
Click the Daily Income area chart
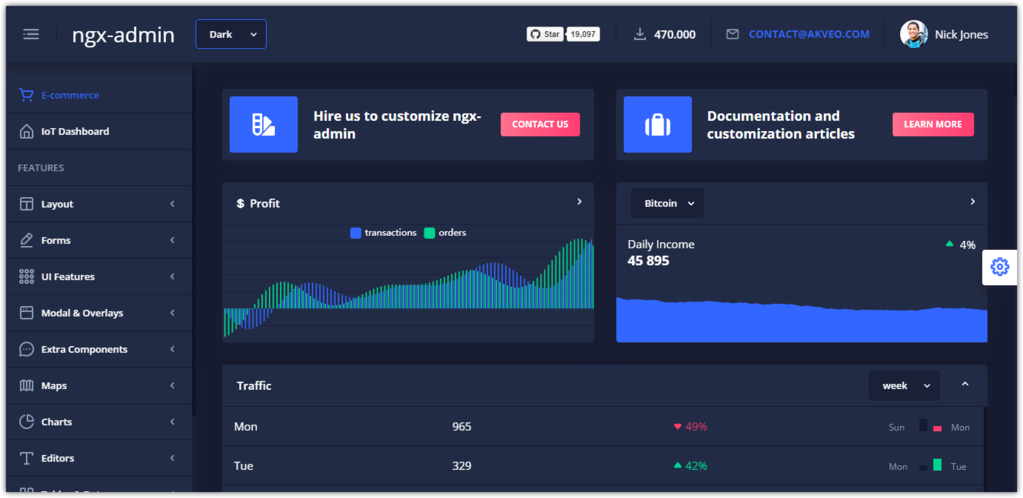(802, 320)
